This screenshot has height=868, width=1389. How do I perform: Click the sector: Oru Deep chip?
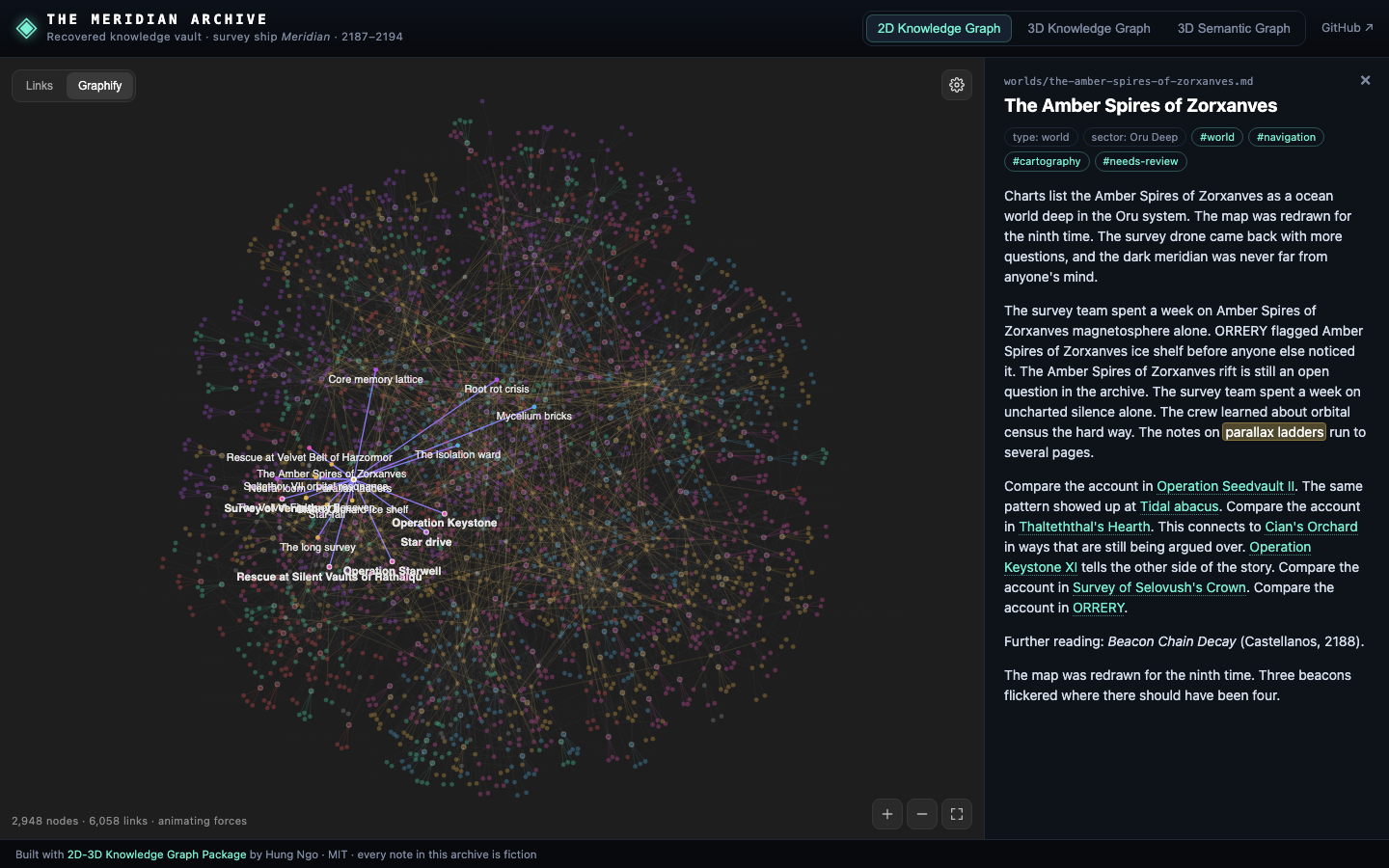coord(1134,137)
